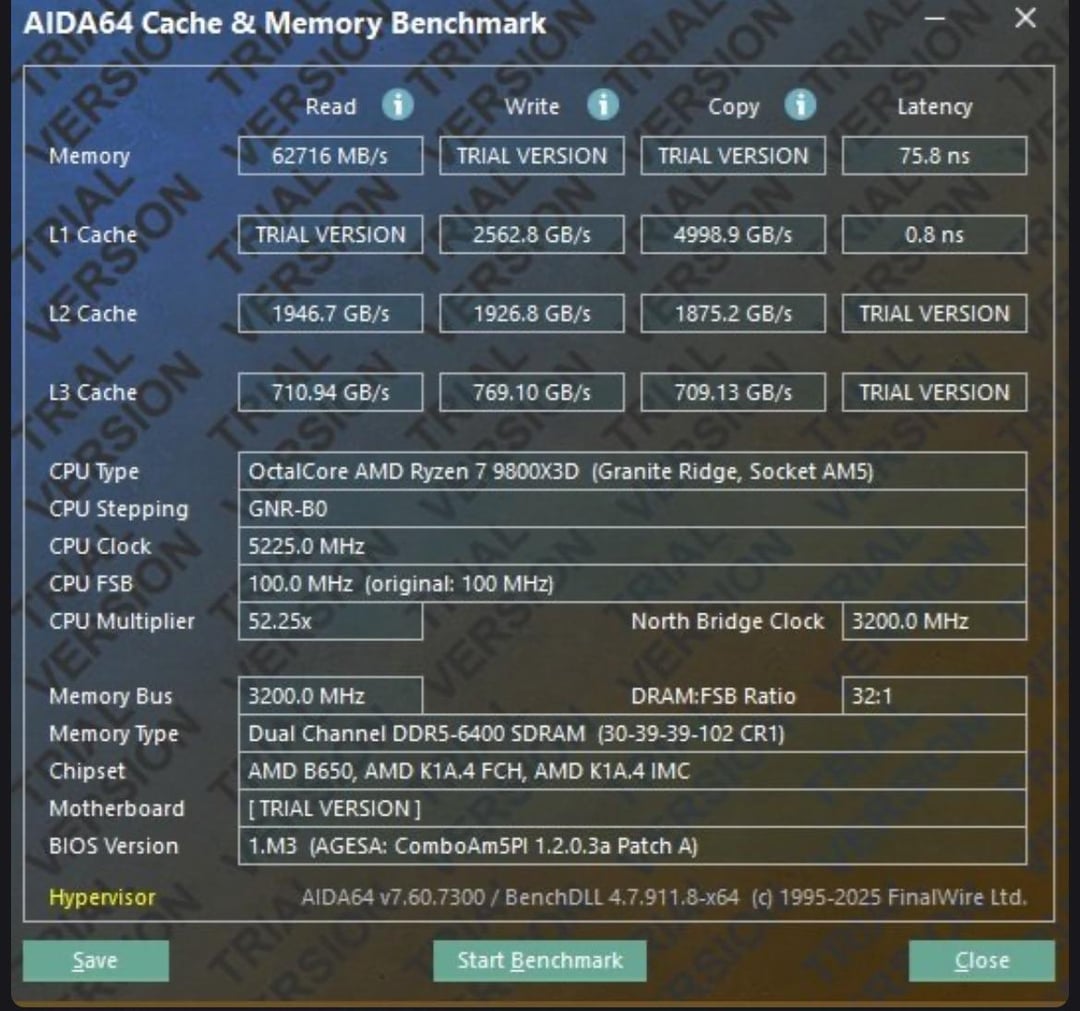Image resolution: width=1080 pixels, height=1011 pixels.
Task: Minimize the AIDA64 benchmark window
Action: (x=934, y=19)
